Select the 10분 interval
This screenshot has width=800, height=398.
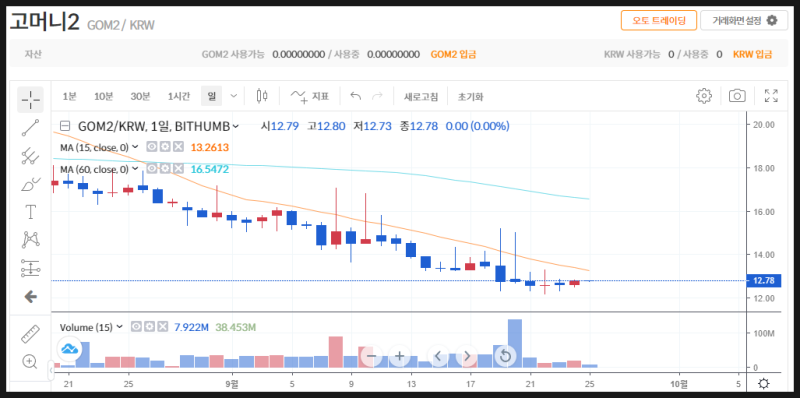[104, 96]
